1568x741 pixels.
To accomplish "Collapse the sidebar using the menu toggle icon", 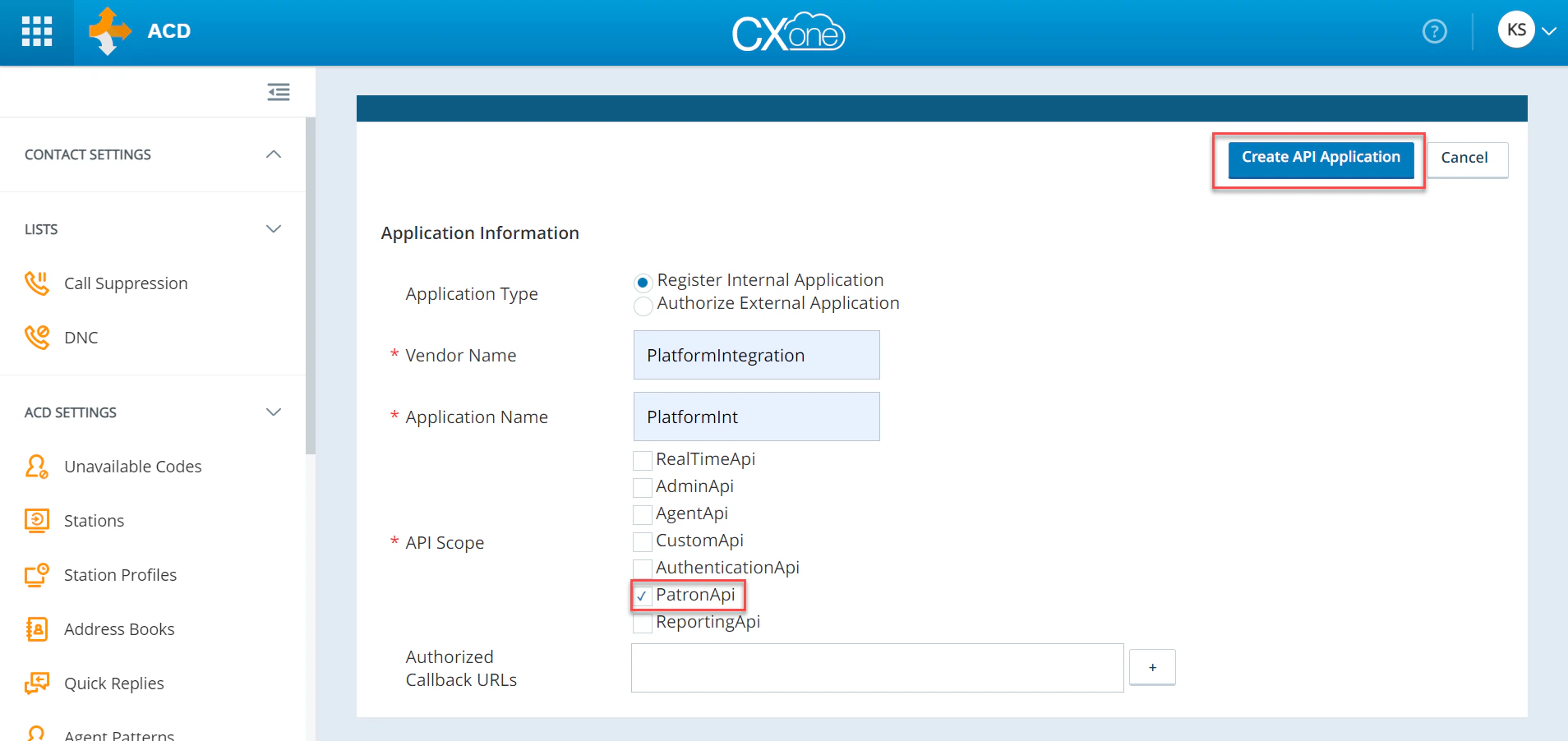I will 279,92.
